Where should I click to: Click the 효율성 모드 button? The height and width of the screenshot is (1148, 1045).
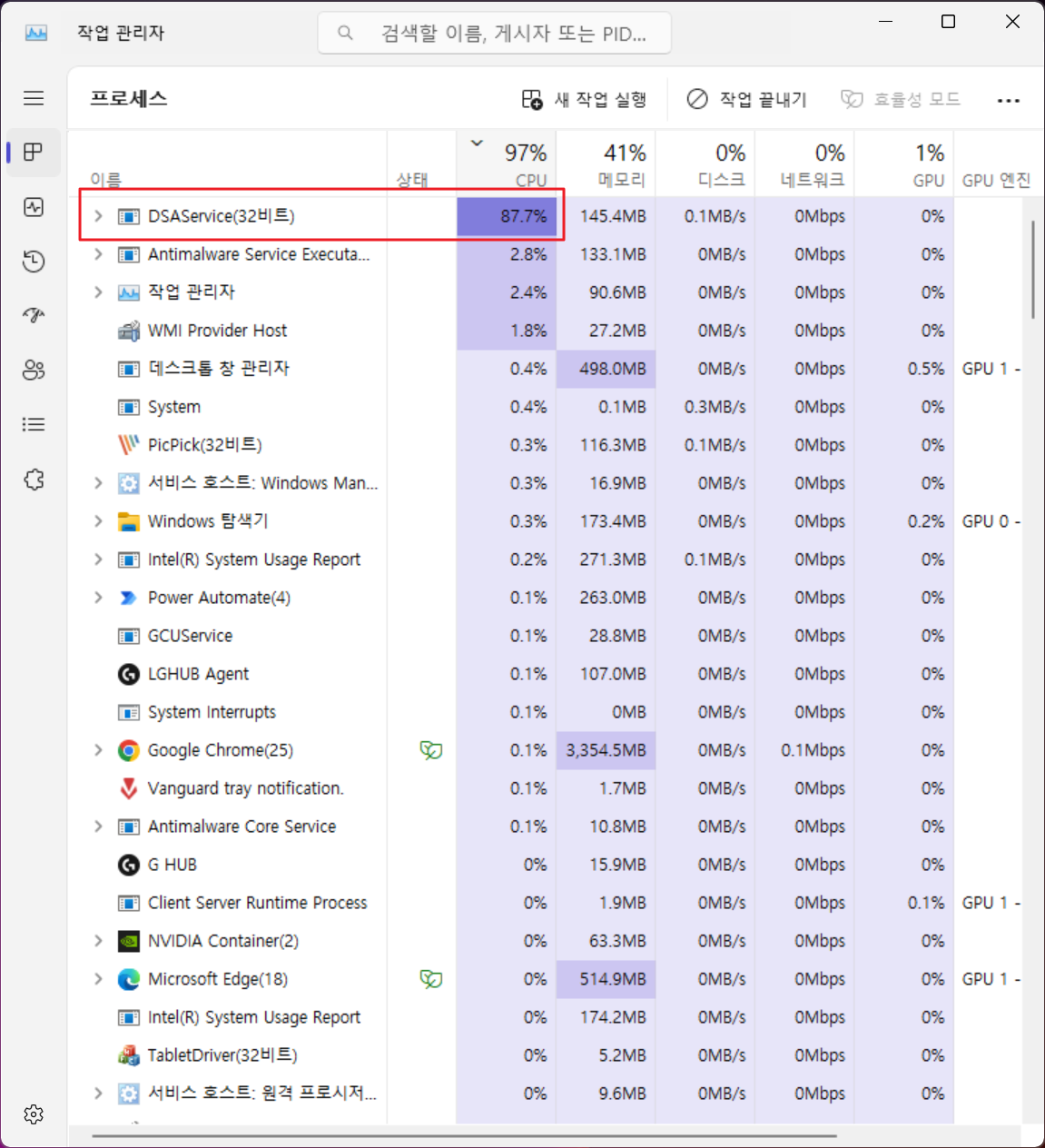pyautogui.click(x=901, y=100)
